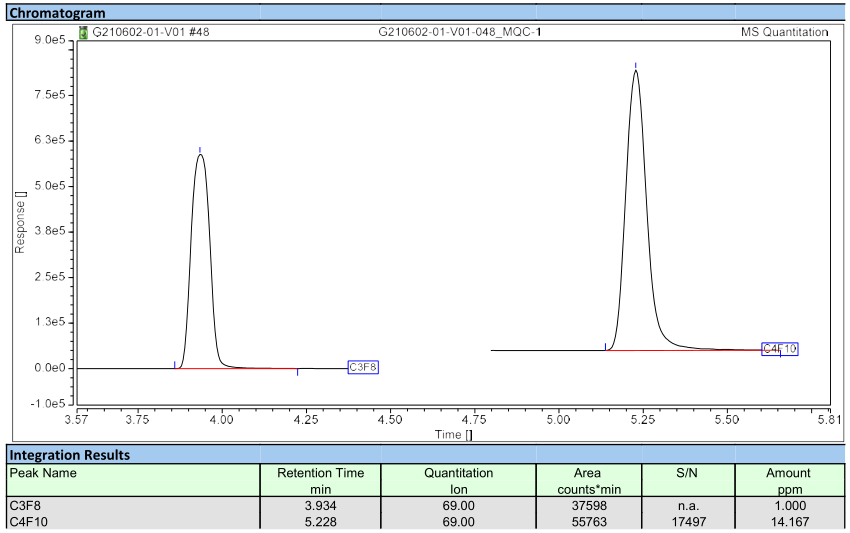Click the green sample vial icon
Viewport: 850px width, 533px height.
[83, 33]
